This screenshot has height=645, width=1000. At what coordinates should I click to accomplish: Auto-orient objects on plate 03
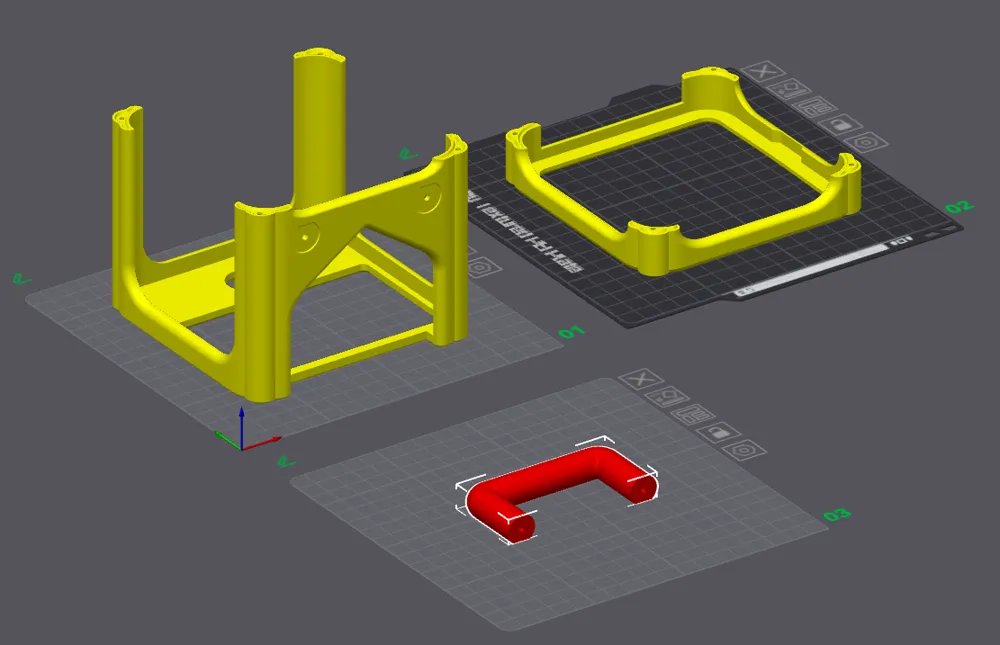click(x=667, y=398)
